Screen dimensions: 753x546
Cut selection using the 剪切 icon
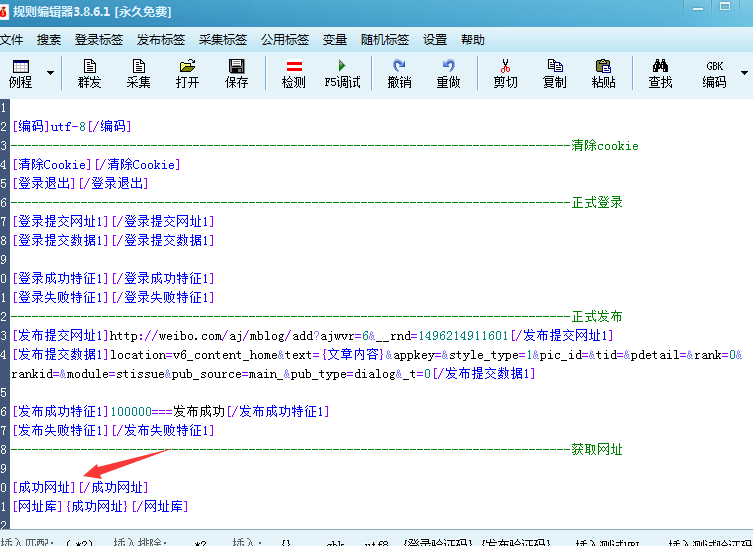point(505,73)
